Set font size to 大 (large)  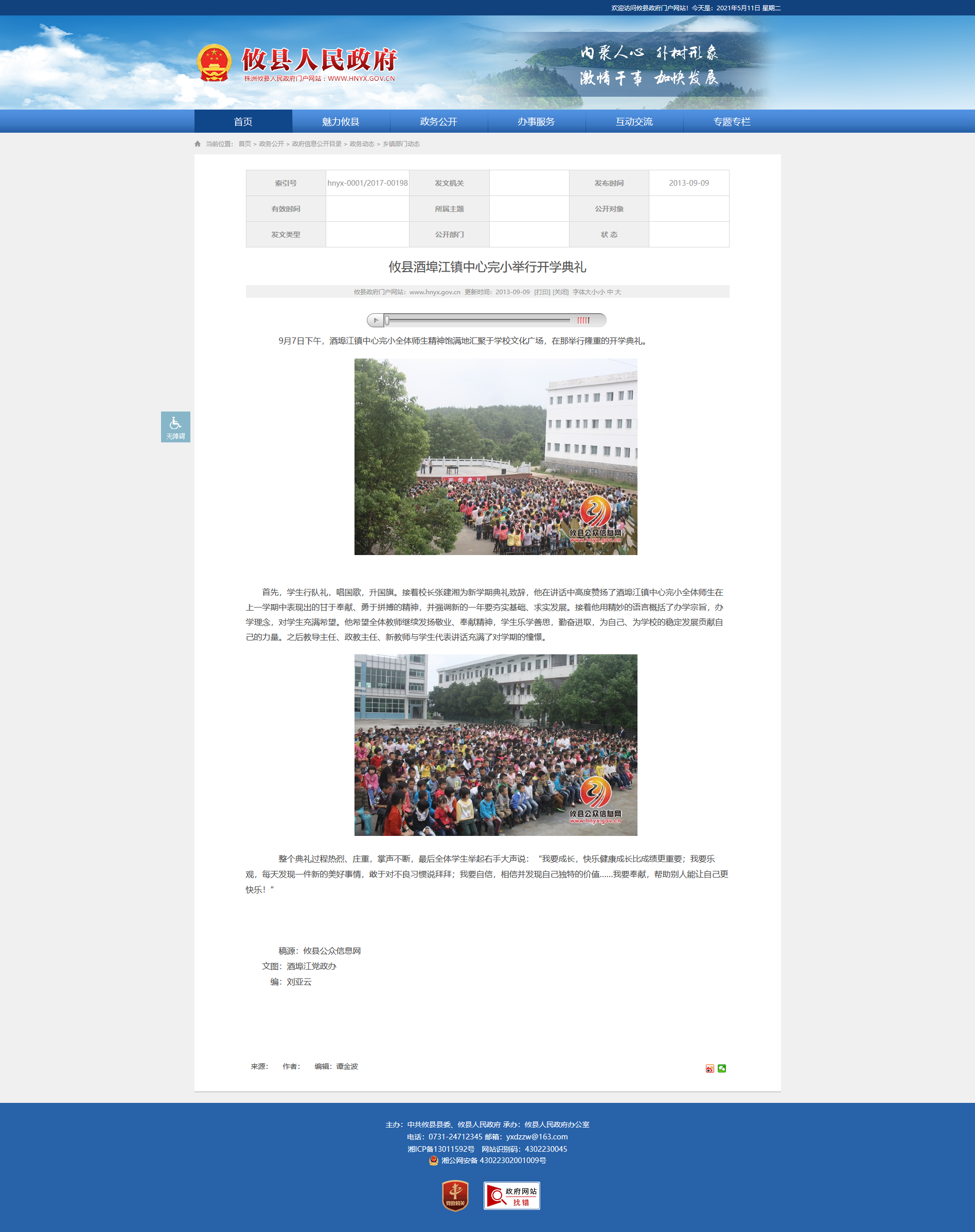[617, 292]
